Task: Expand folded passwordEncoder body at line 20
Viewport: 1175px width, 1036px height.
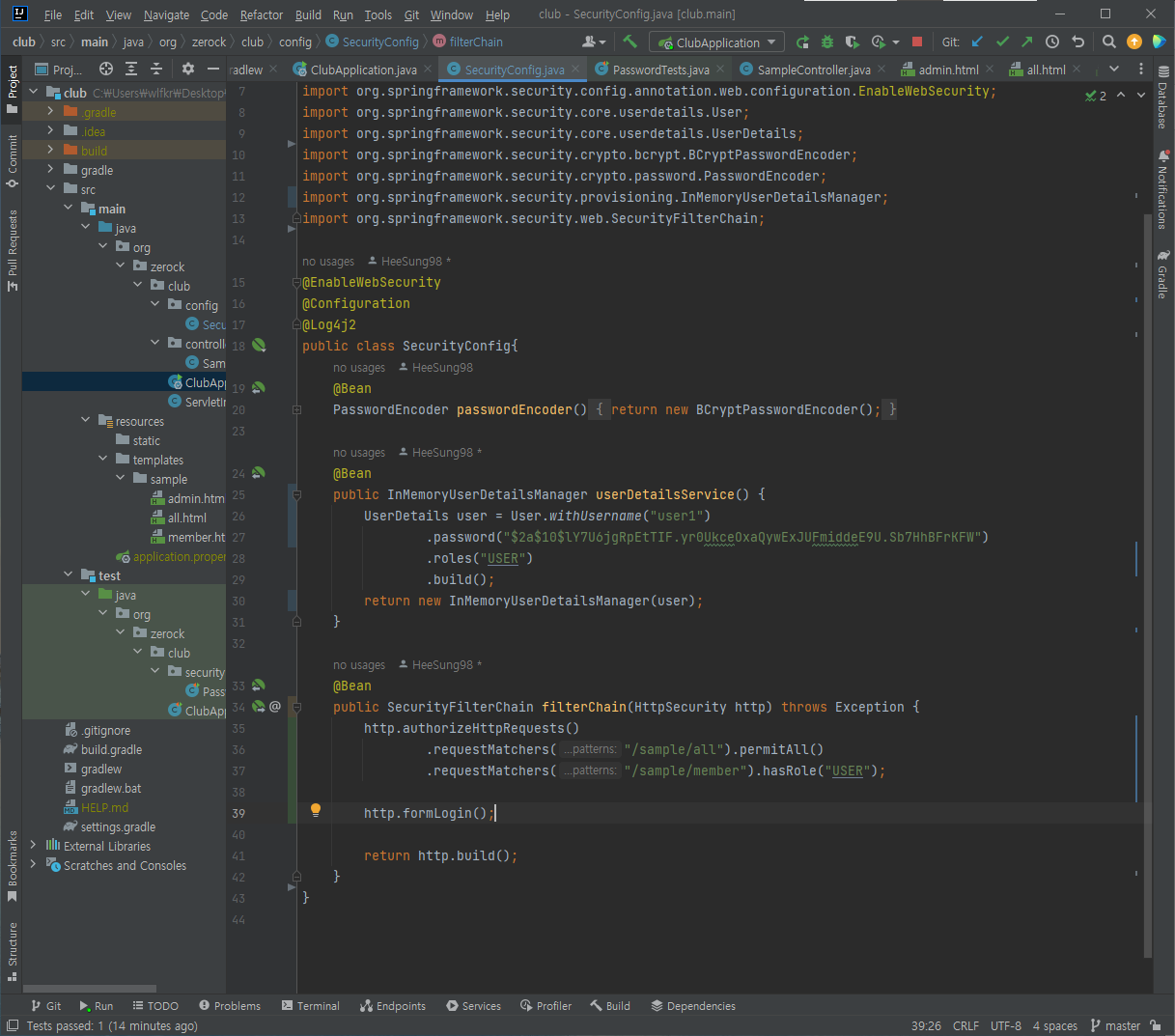Action: tap(296, 409)
